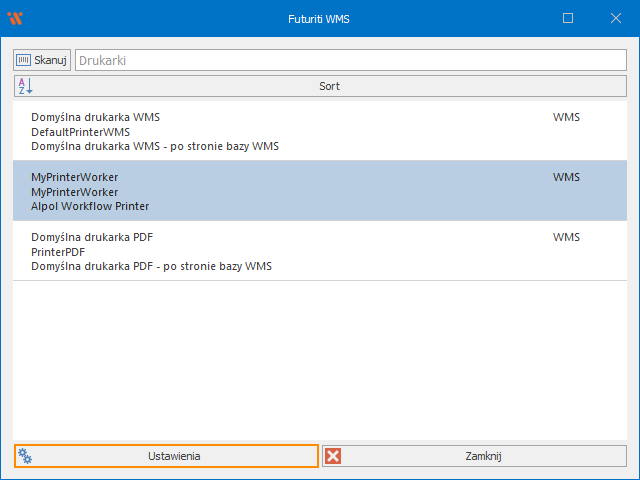Maximize the Futuriti WMS window

(568, 18)
